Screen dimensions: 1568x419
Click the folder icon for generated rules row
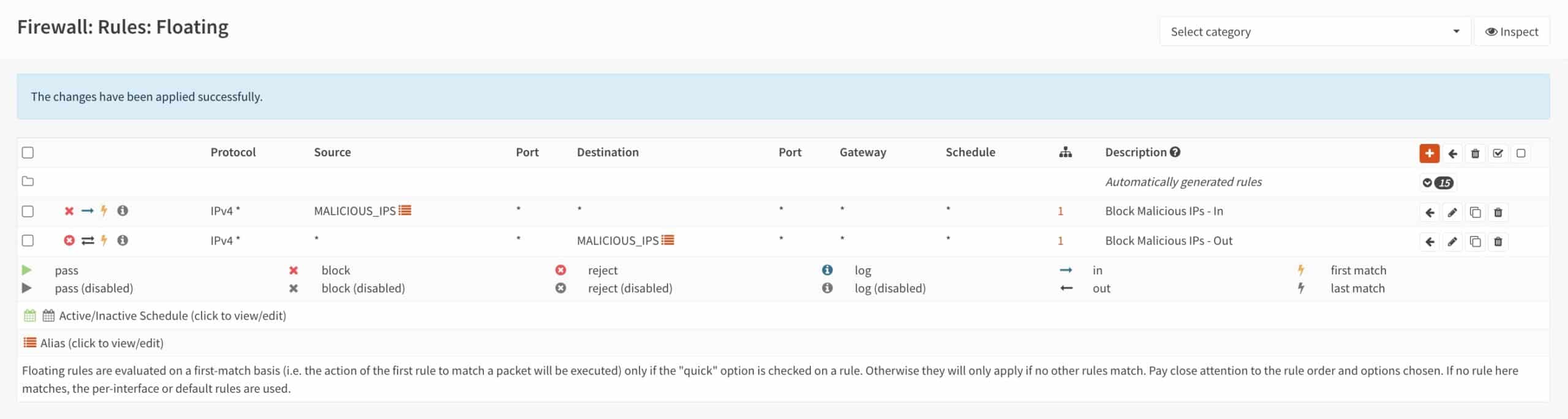[28, 181]
